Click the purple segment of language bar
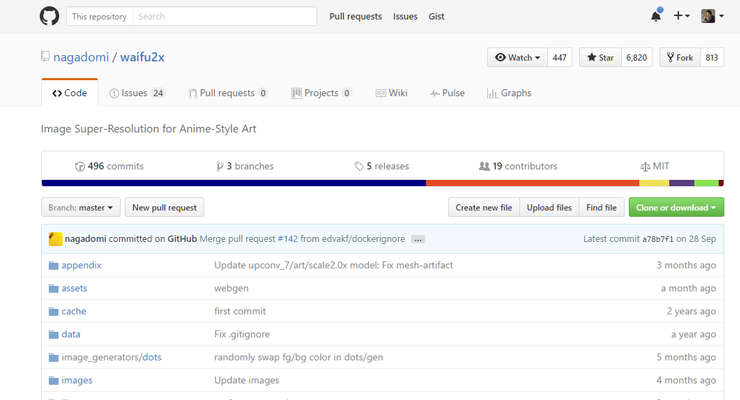The height and width of the screenshot is (400, 740). tap(681, 183)
